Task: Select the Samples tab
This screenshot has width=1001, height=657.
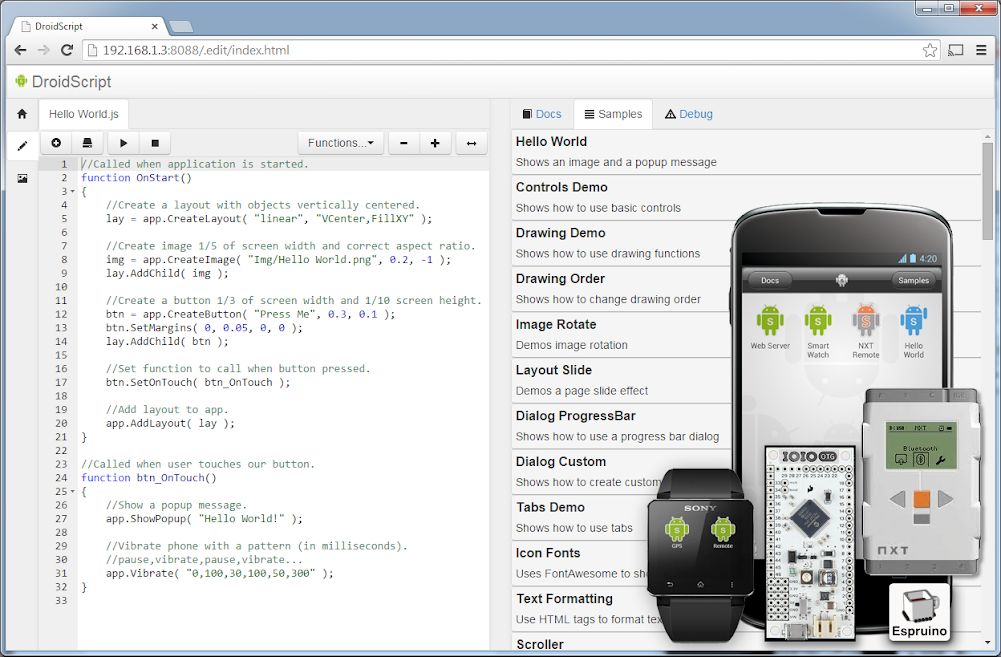Action: click(x=613, y=113)
